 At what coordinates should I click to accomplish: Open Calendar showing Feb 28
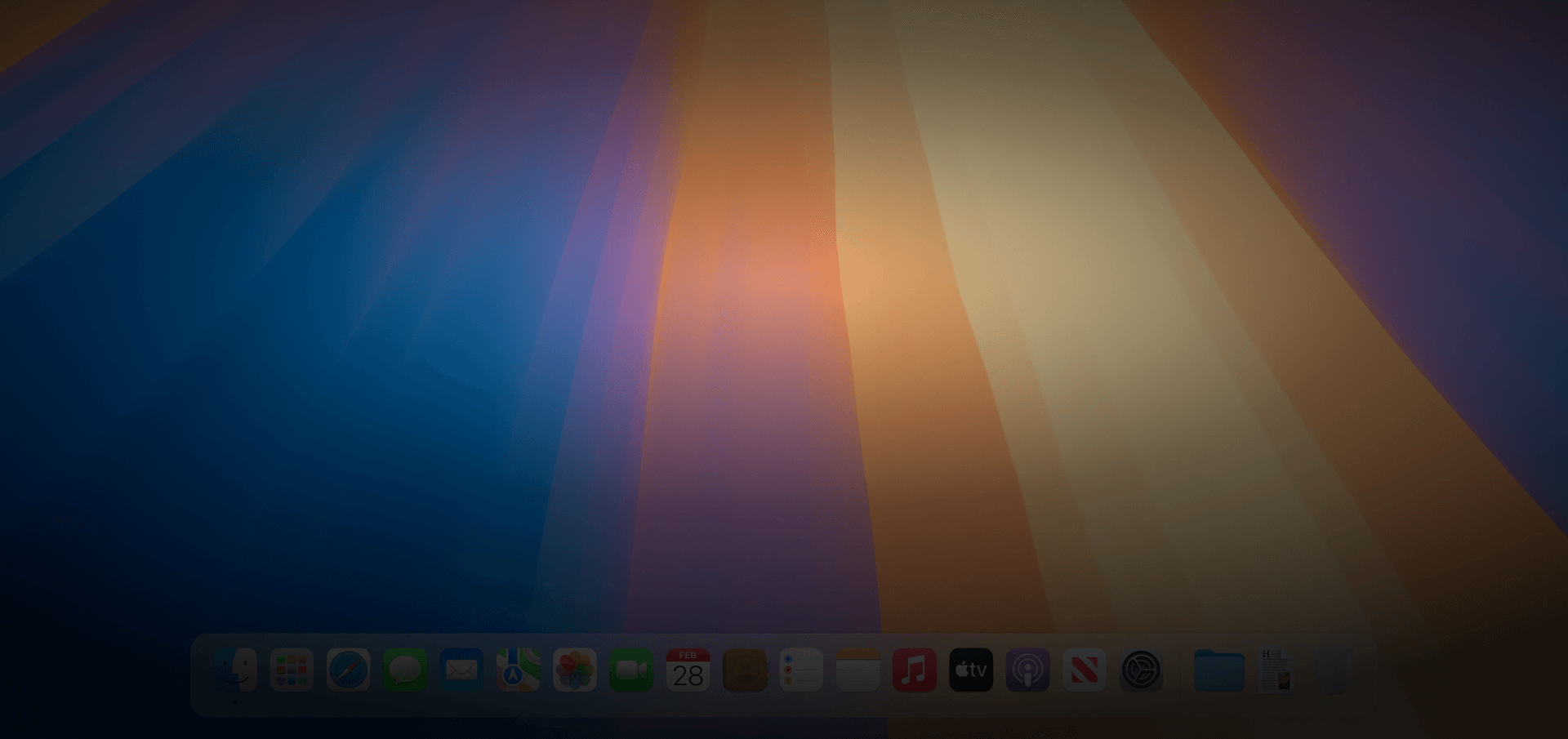(x=688, y=670)
